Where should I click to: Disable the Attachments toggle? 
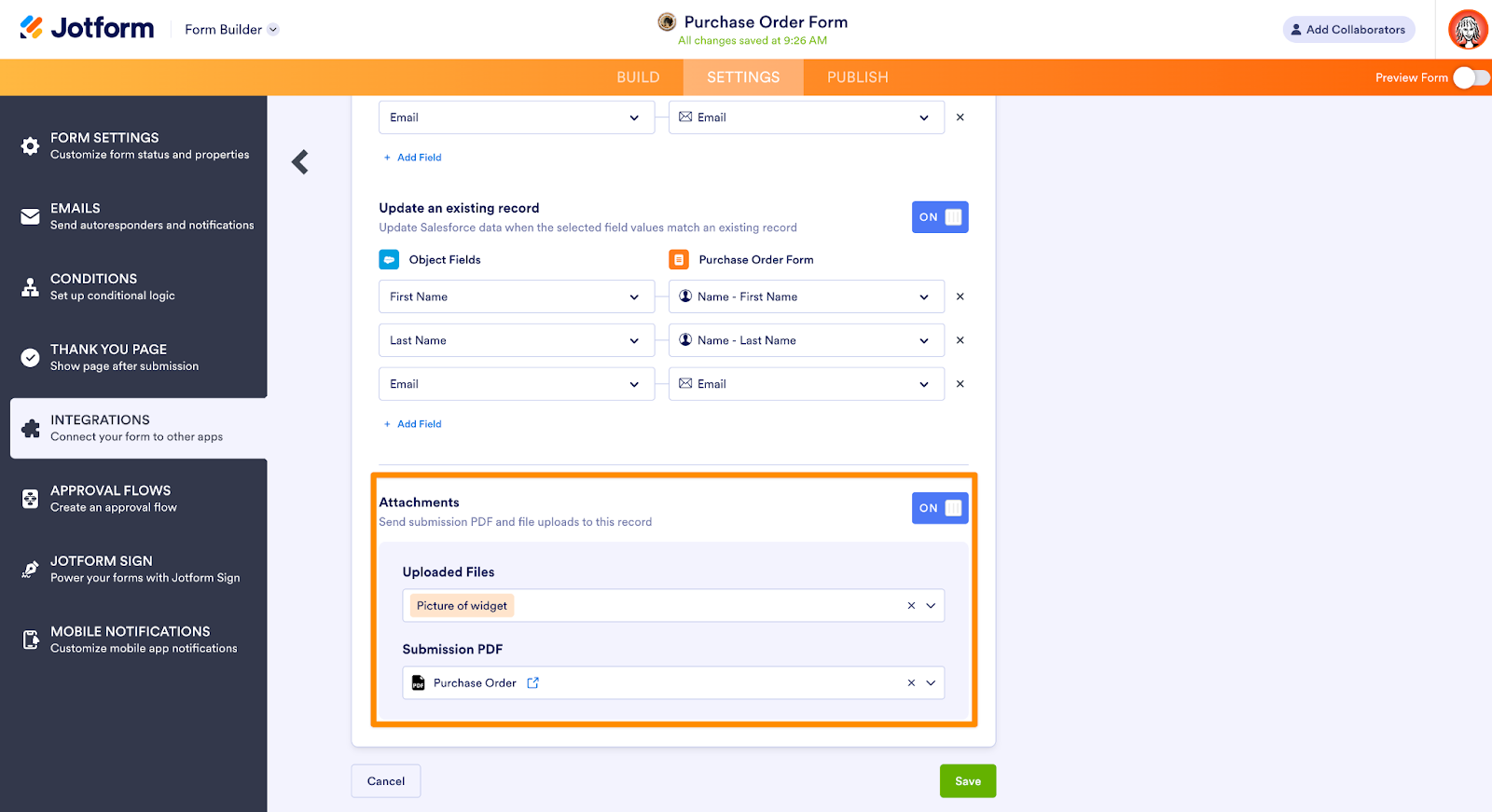pyautogui.click(x=940, y=508)
